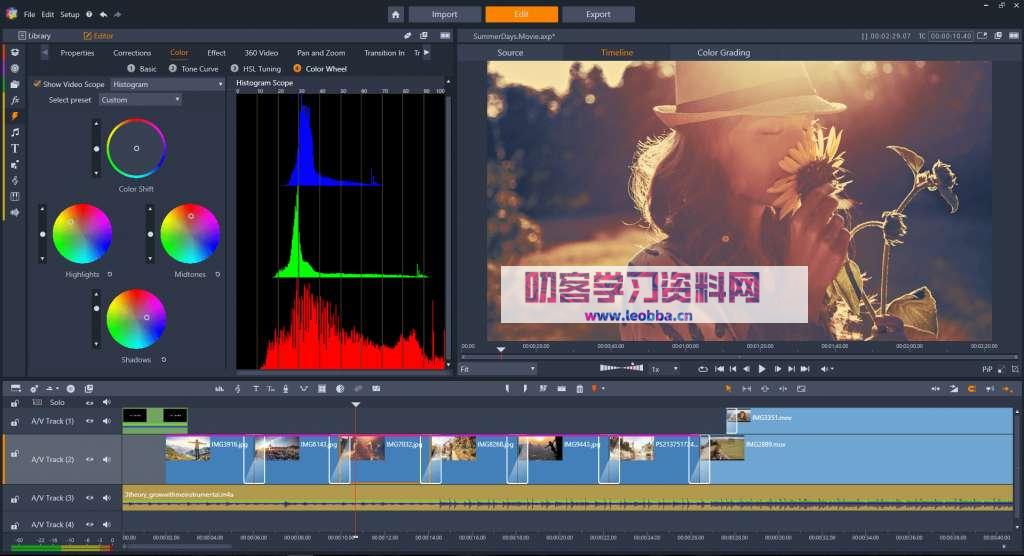Click the Solo track button
1024x556 pixels.
57,402
